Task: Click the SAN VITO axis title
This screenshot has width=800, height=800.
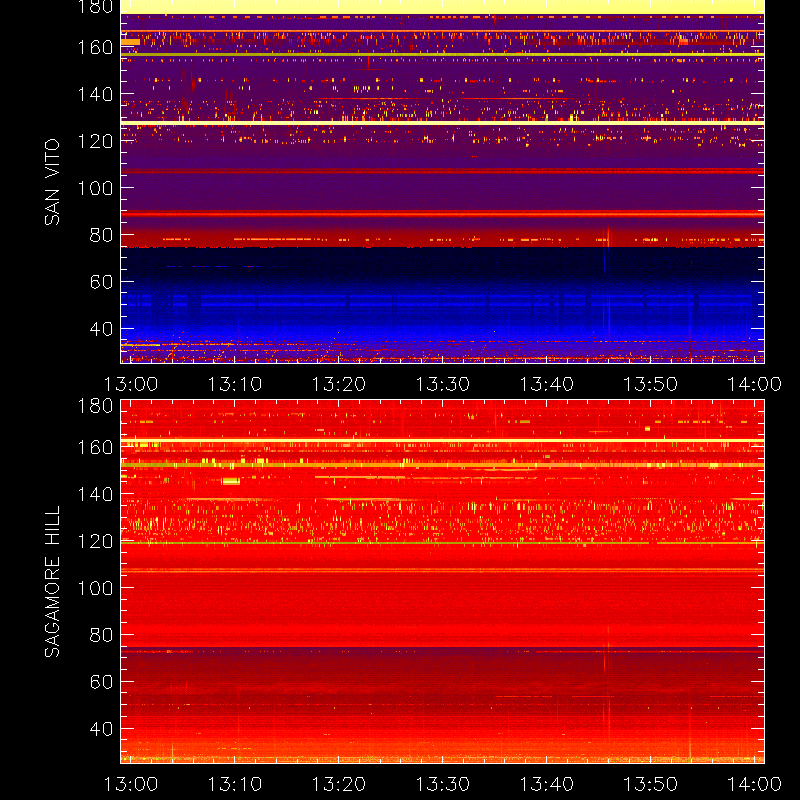Action: [52, 182]
